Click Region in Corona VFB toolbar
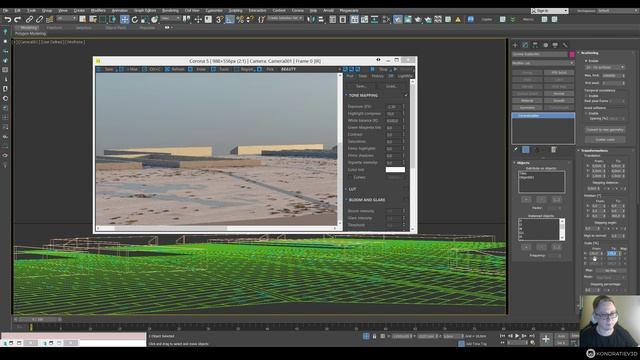Viewport: 640px width, 360px height. click(244, 69)
